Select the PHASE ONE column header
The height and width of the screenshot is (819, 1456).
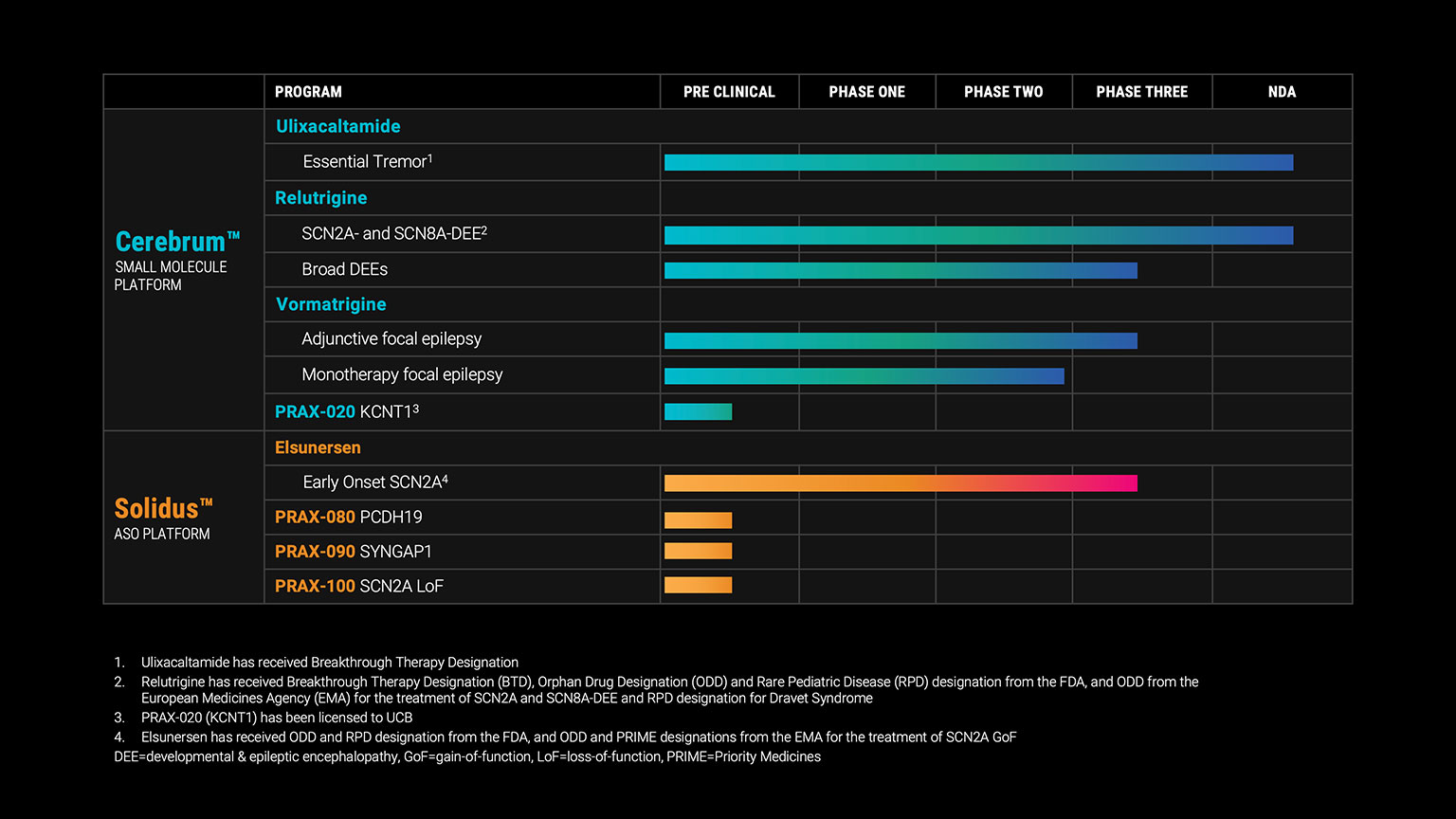(866, 92)
